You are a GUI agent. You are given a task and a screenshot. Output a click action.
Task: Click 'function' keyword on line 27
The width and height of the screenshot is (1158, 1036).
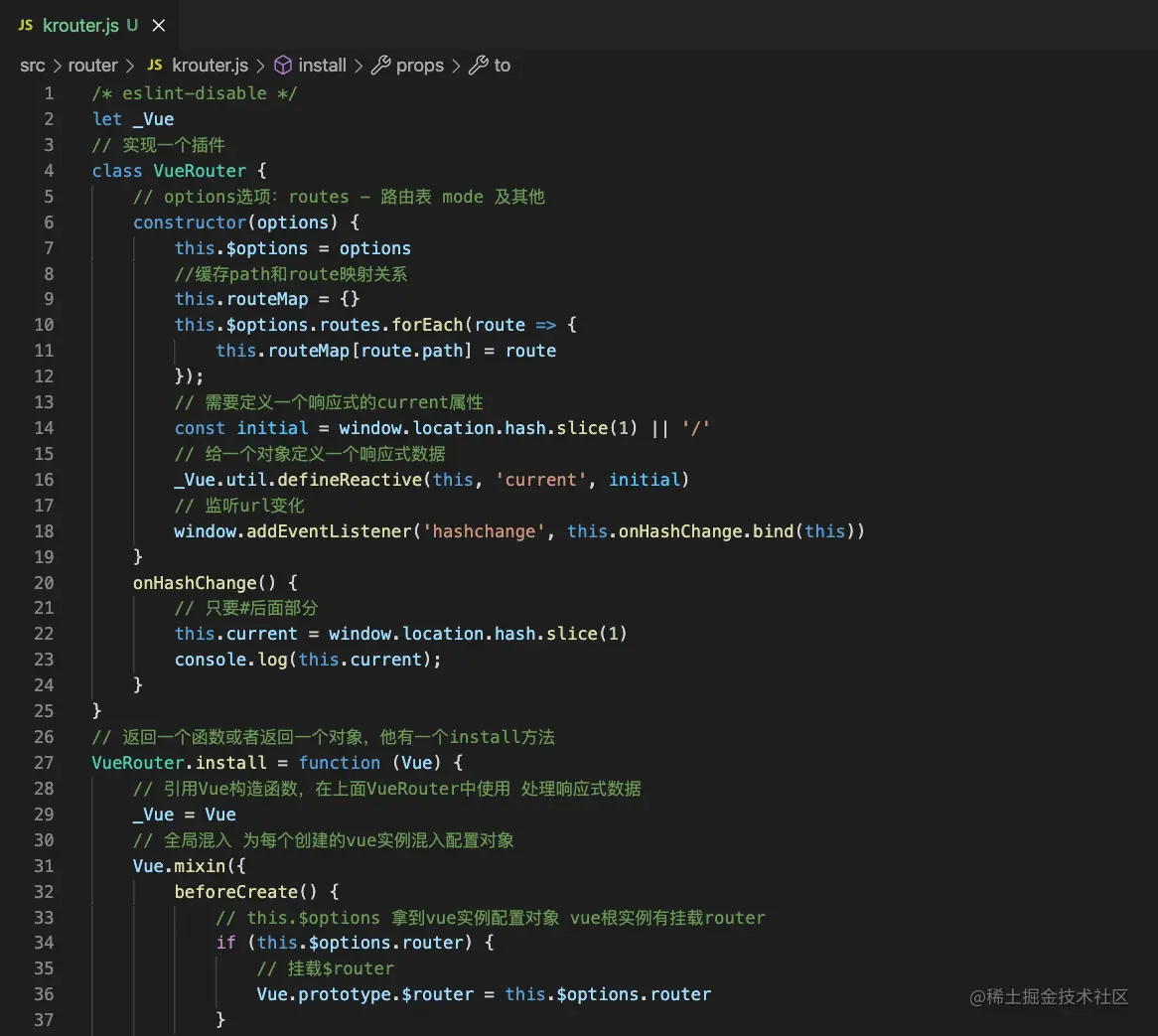point(339,763)
